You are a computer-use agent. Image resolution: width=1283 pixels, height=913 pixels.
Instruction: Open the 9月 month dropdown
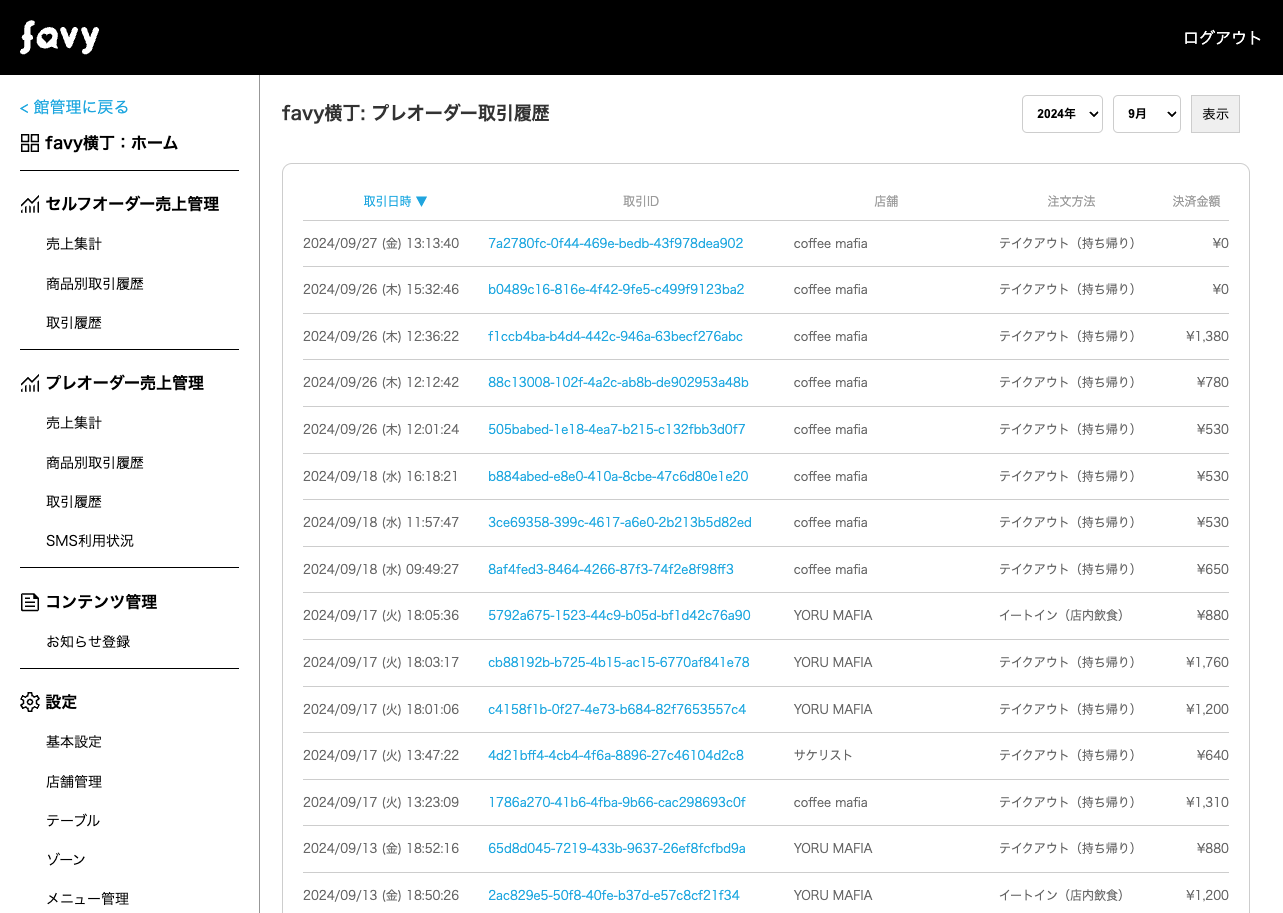1146,114
